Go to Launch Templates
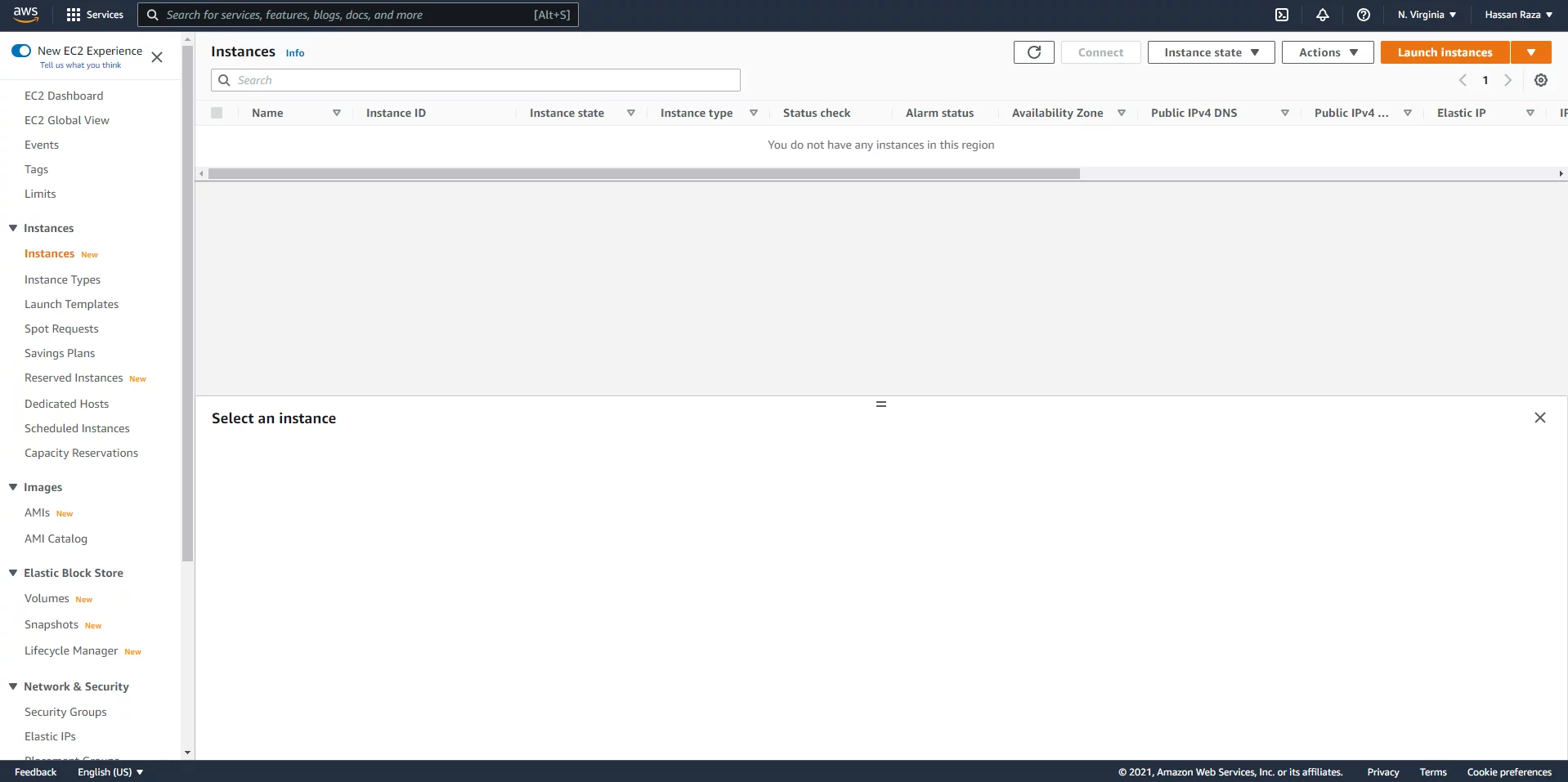 (72, 304)
